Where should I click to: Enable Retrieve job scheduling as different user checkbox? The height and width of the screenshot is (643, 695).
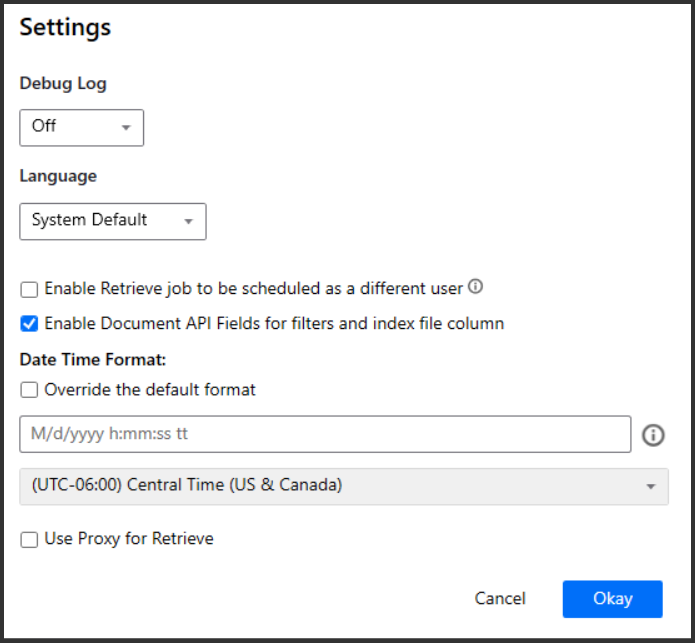(x=30, y=289)
